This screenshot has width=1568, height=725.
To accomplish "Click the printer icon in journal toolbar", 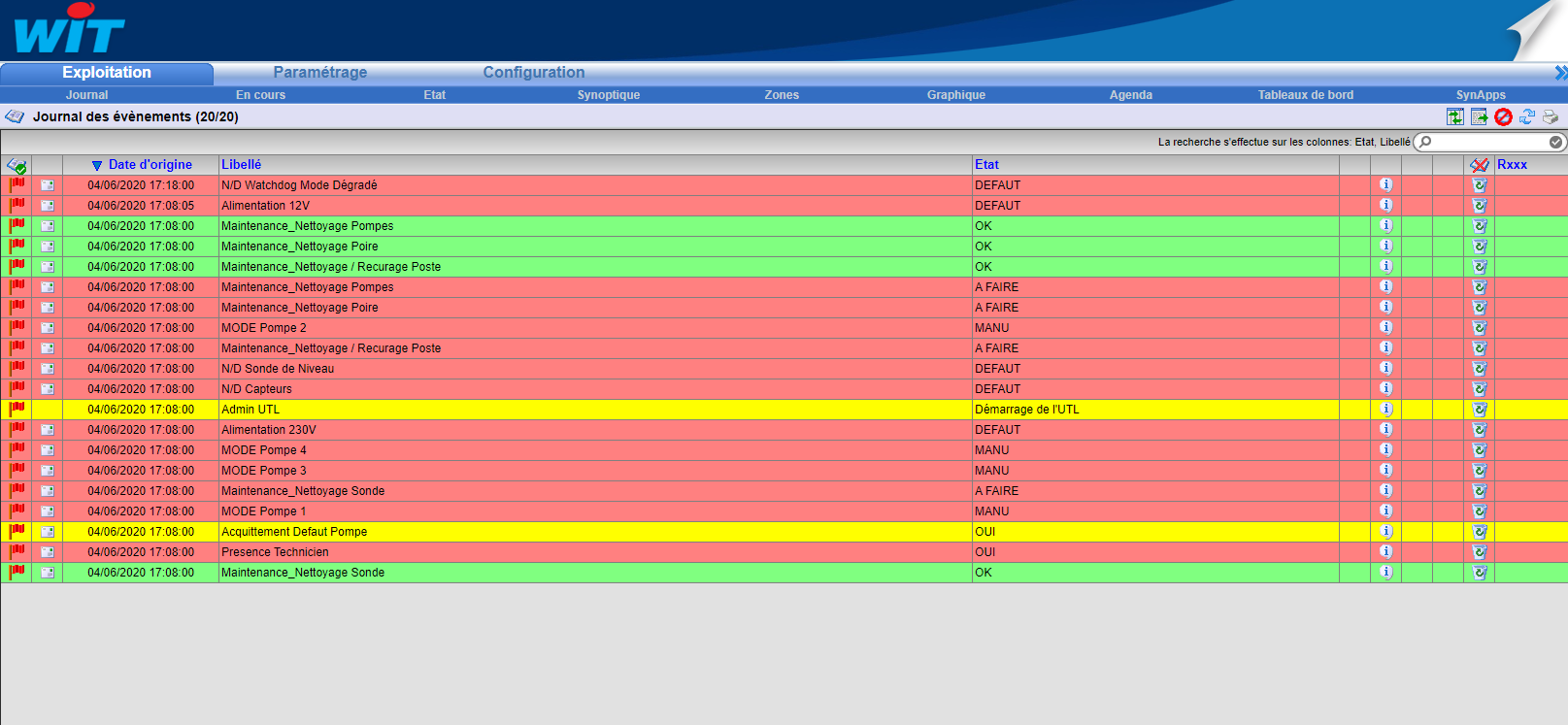I will click(1551, 116).
